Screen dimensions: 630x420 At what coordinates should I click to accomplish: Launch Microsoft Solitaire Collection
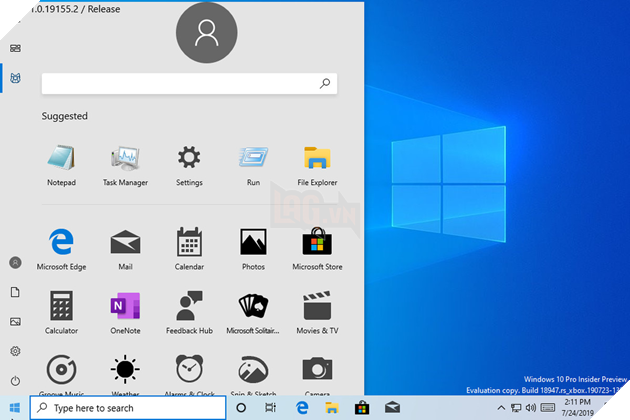coord(253,313)
